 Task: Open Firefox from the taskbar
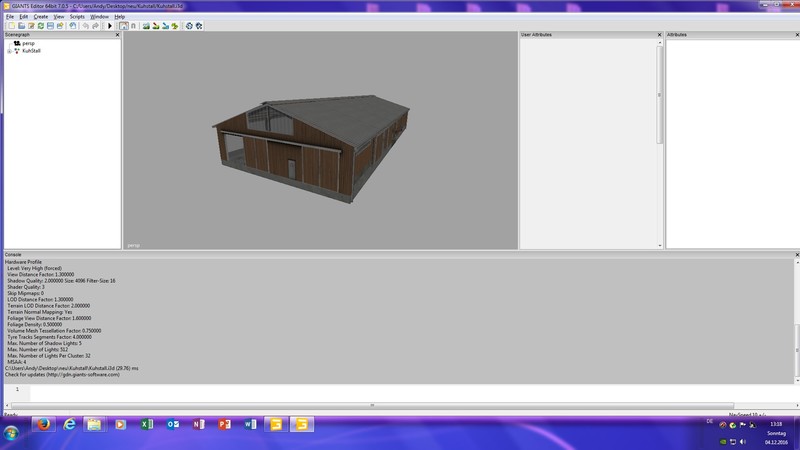43,425
